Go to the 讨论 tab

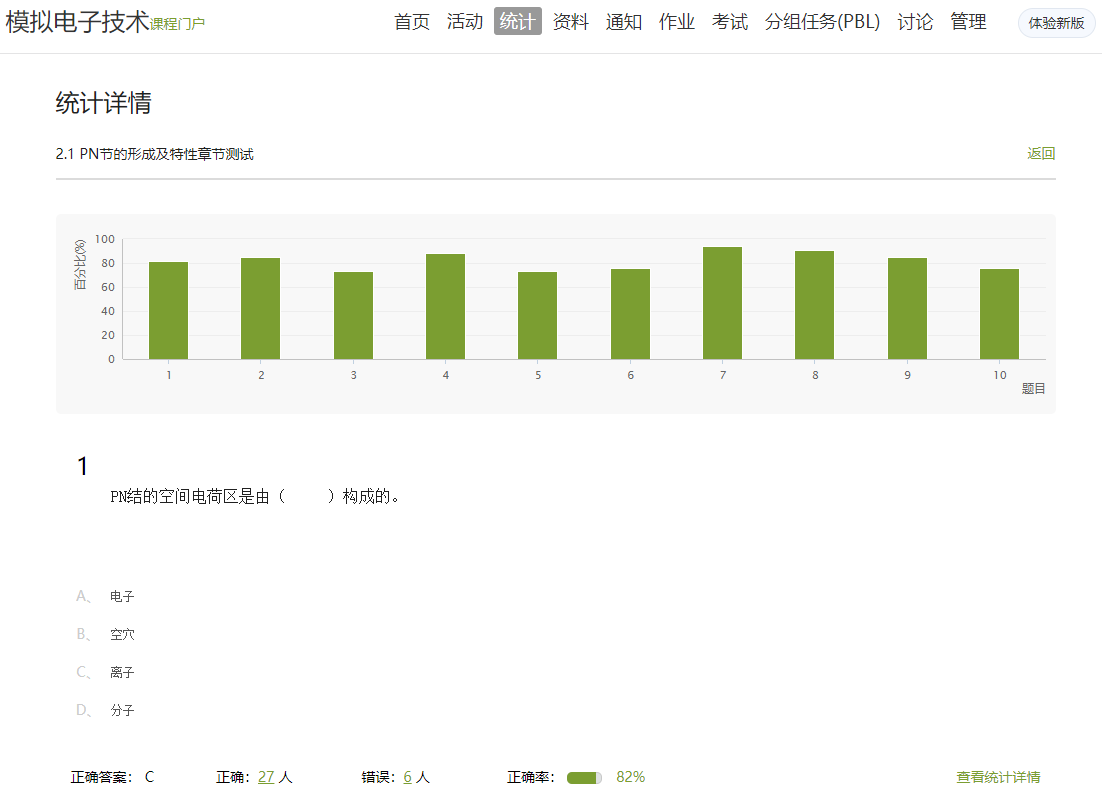pos(915,22)
